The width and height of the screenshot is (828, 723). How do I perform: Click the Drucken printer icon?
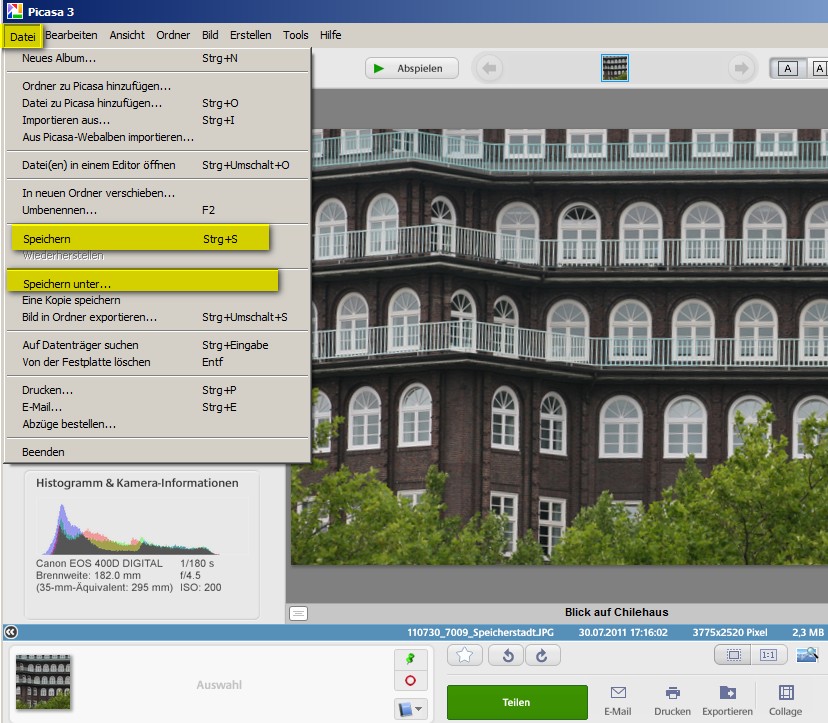[x=673, y=693]
